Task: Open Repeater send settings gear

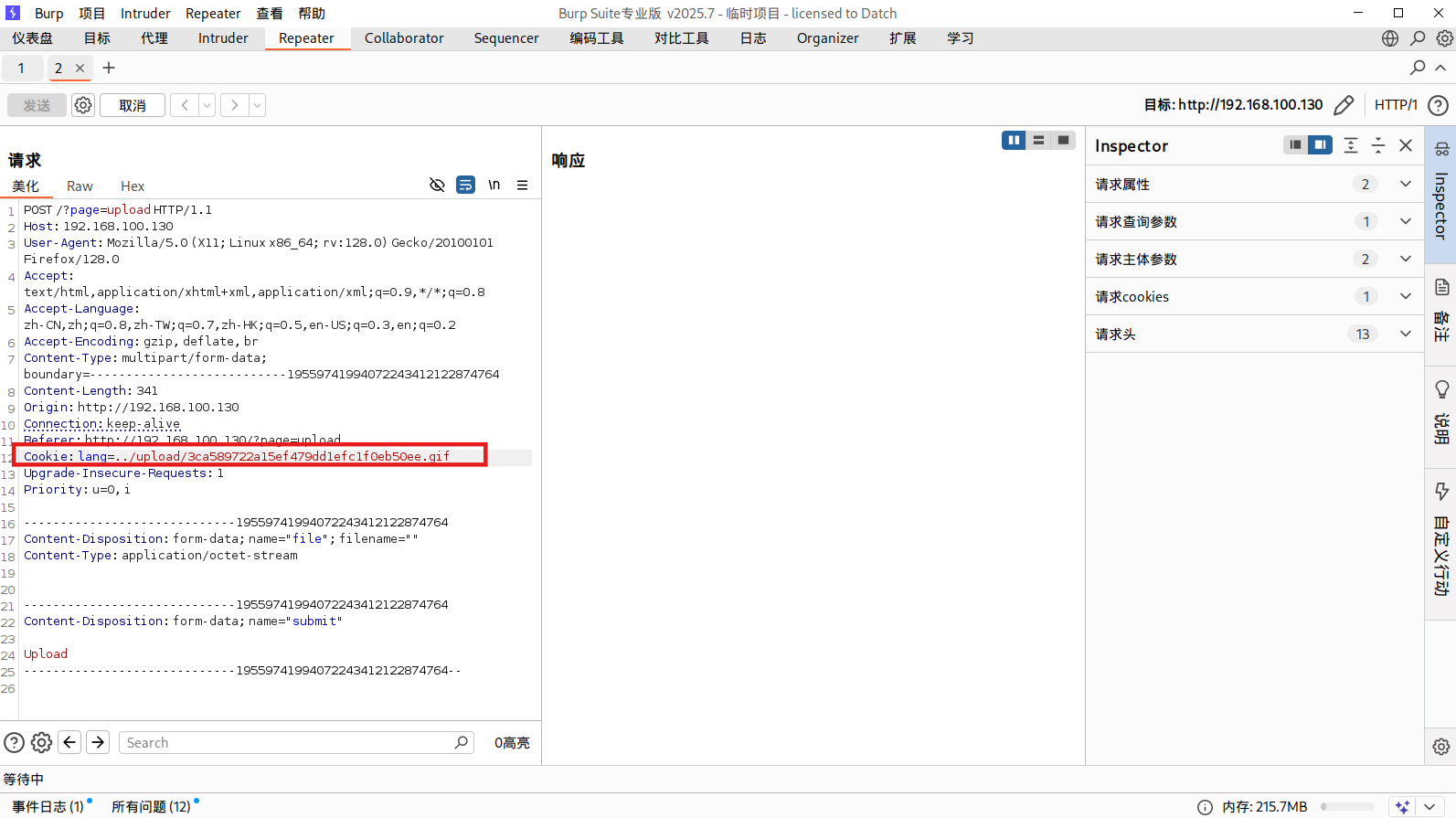Action: (83, 105)
